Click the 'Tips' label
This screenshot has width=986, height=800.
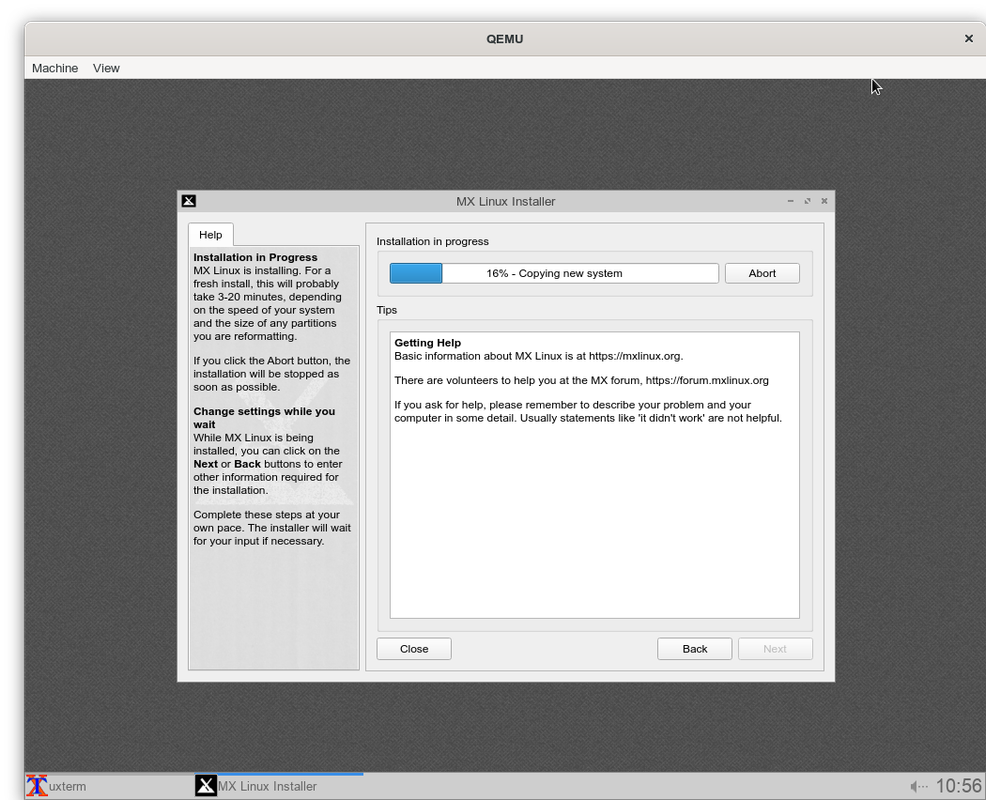(387, 310)
